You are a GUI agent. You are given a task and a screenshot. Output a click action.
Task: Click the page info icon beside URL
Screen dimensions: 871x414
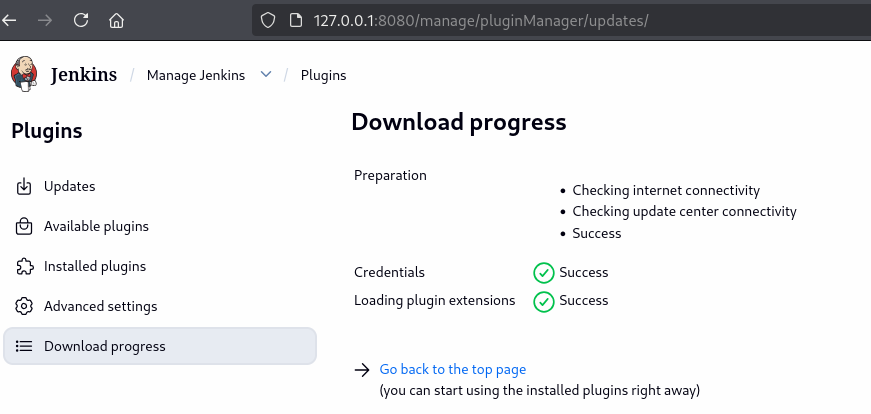coord(295,20)
